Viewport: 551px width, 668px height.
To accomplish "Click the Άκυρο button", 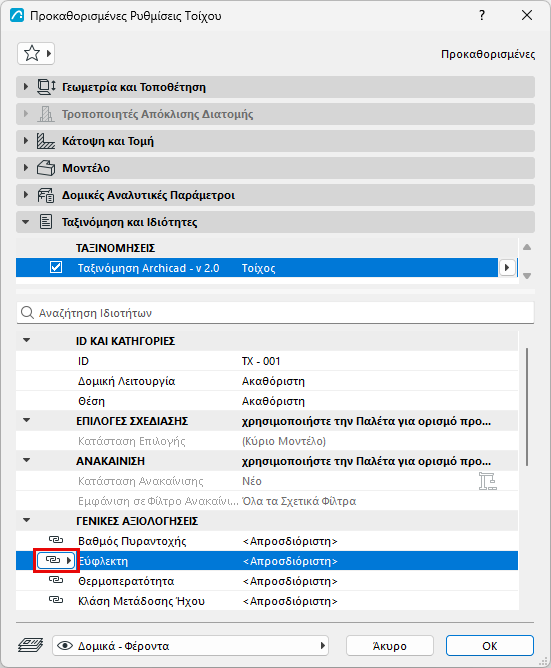I will [x=389, y=646].
